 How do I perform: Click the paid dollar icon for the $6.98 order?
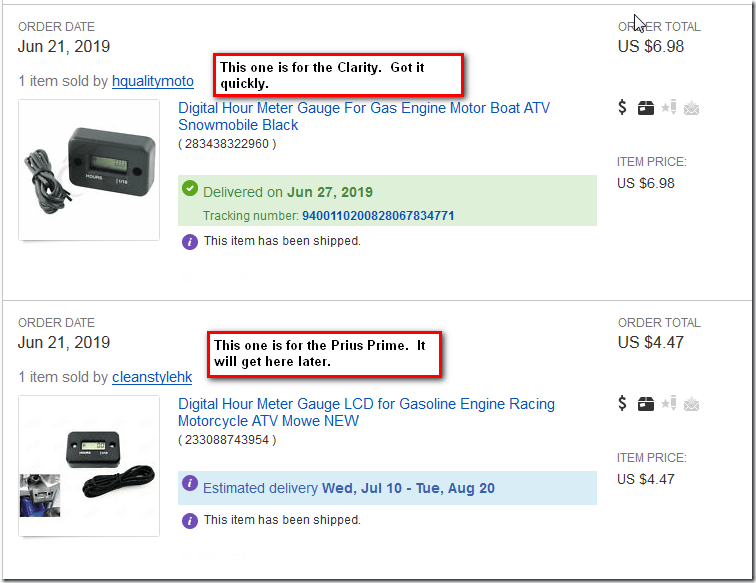[x=623, y=108]
